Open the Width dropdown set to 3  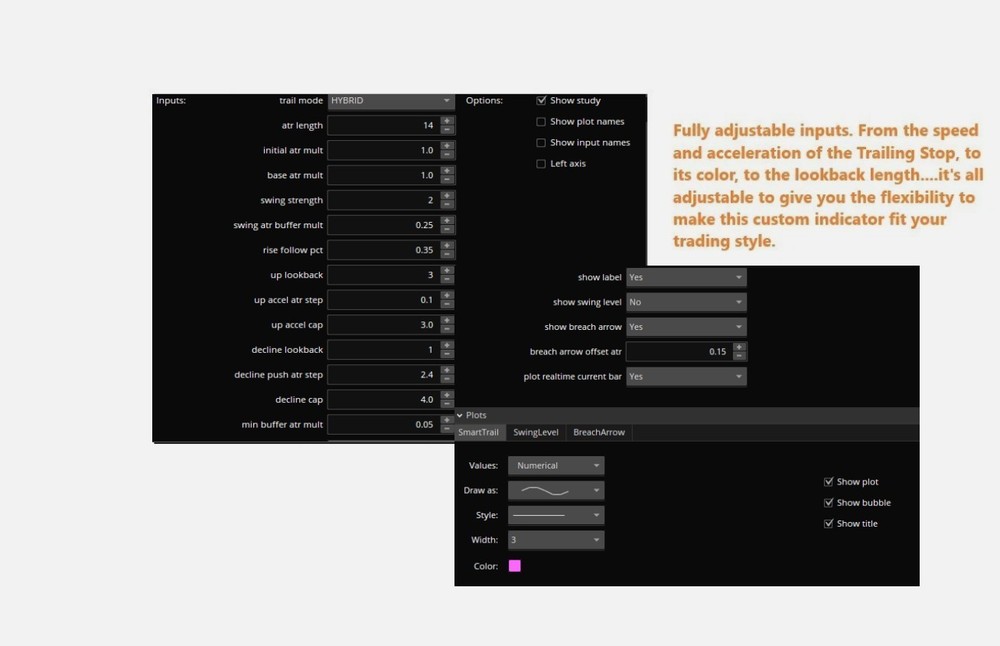556,539
